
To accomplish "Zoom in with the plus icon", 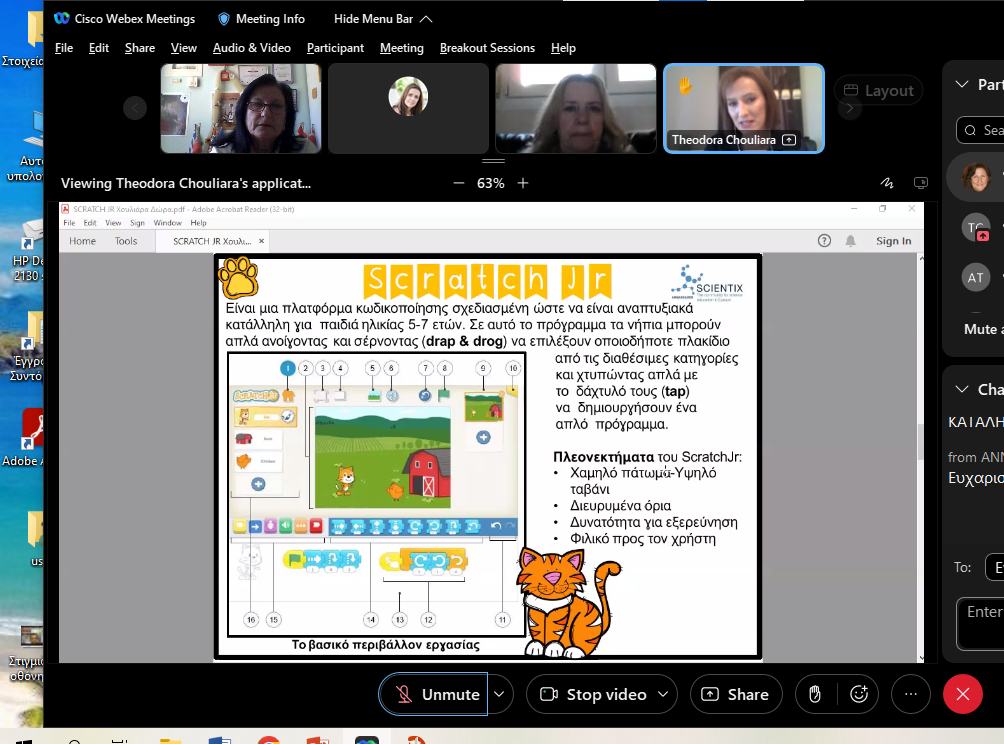I will coord(522,183).
